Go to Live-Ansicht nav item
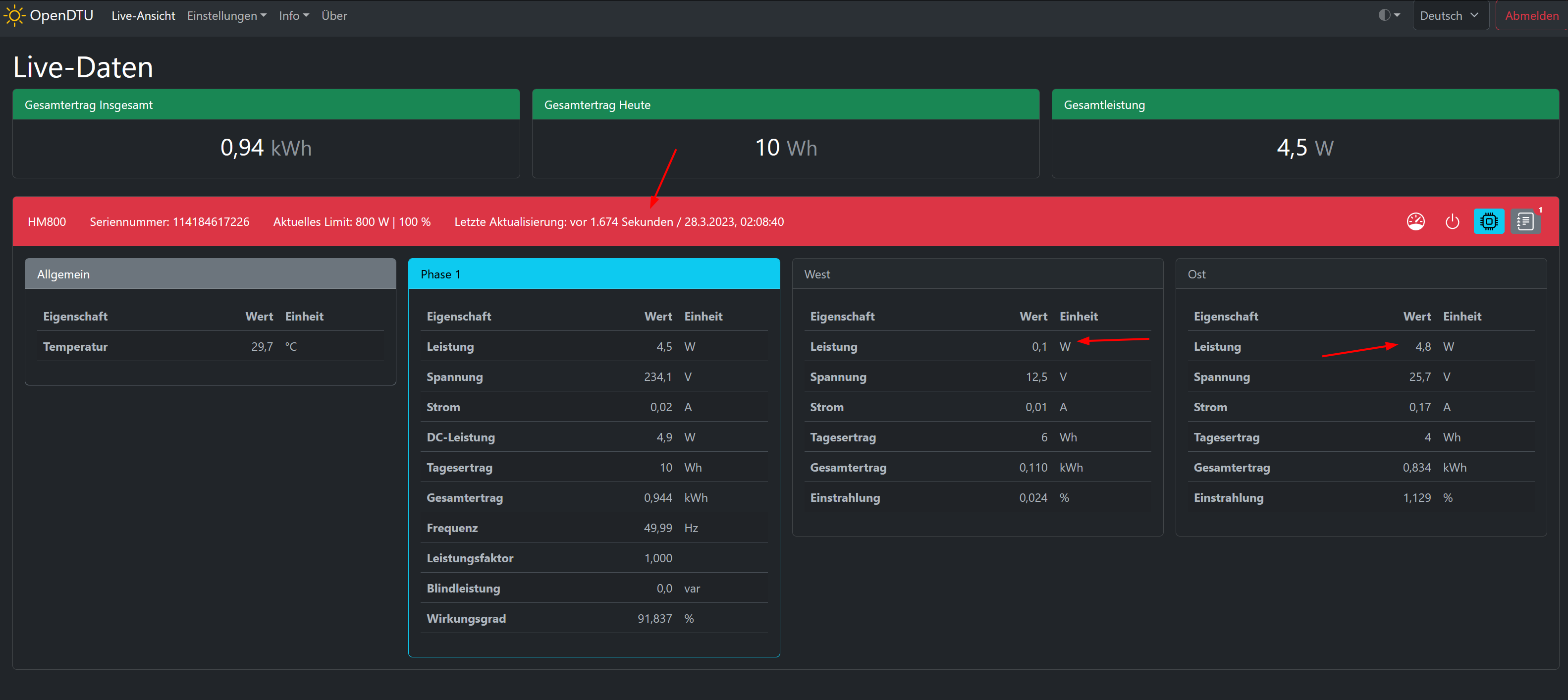The image size is (1568, 700). coord(143,16)
